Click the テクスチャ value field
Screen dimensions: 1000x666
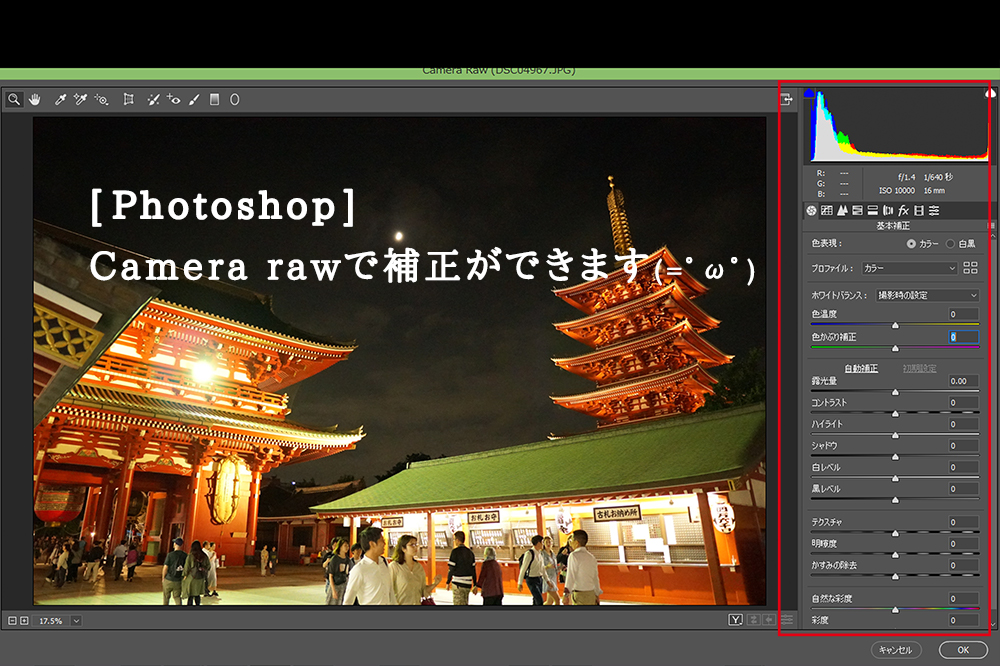(x=964, y=522)
